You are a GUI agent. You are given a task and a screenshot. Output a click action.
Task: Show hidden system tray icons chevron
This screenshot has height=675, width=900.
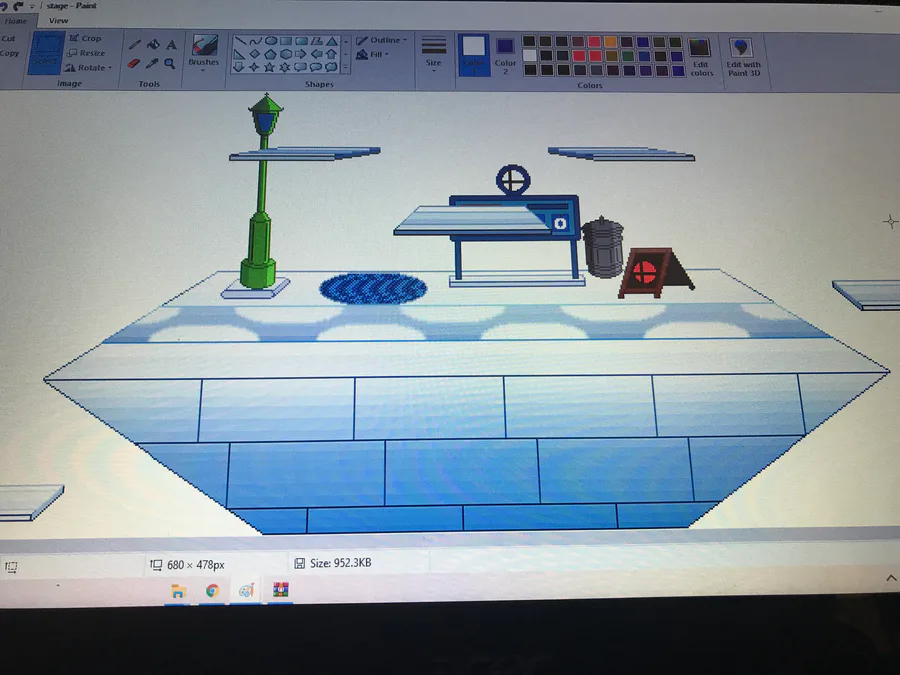click(x=891, y=578)
